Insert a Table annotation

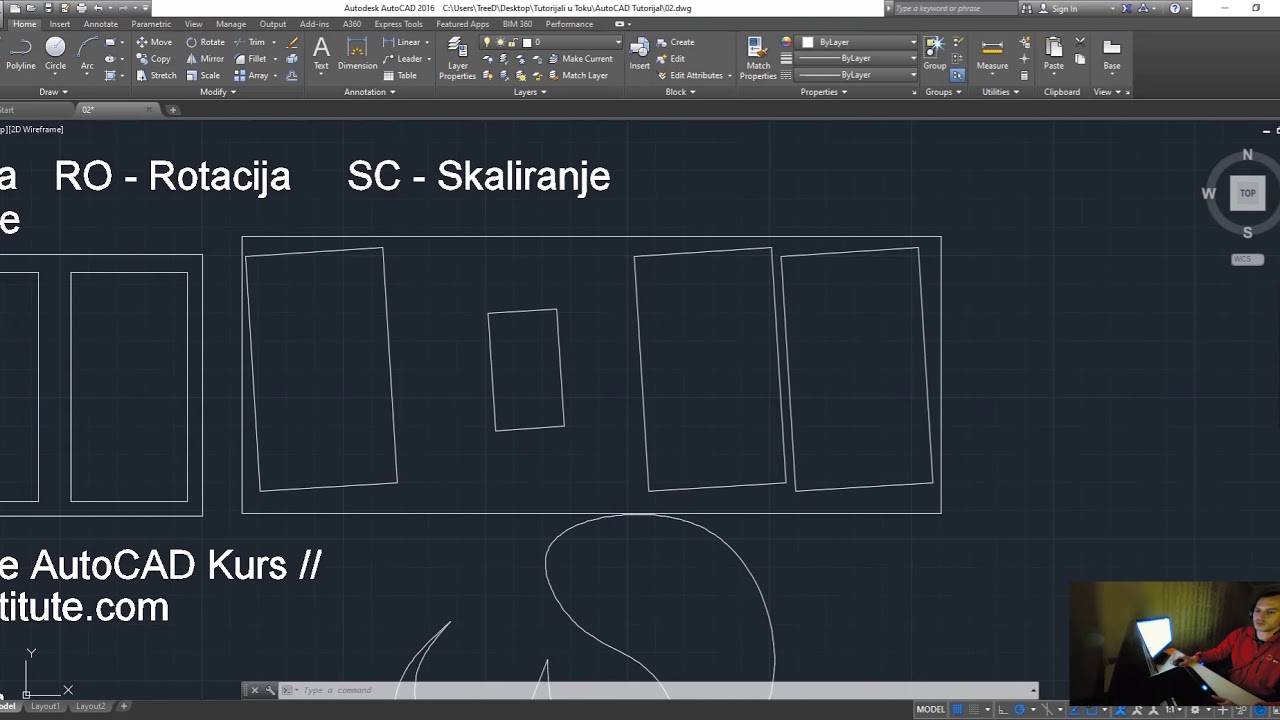point(400,75)
